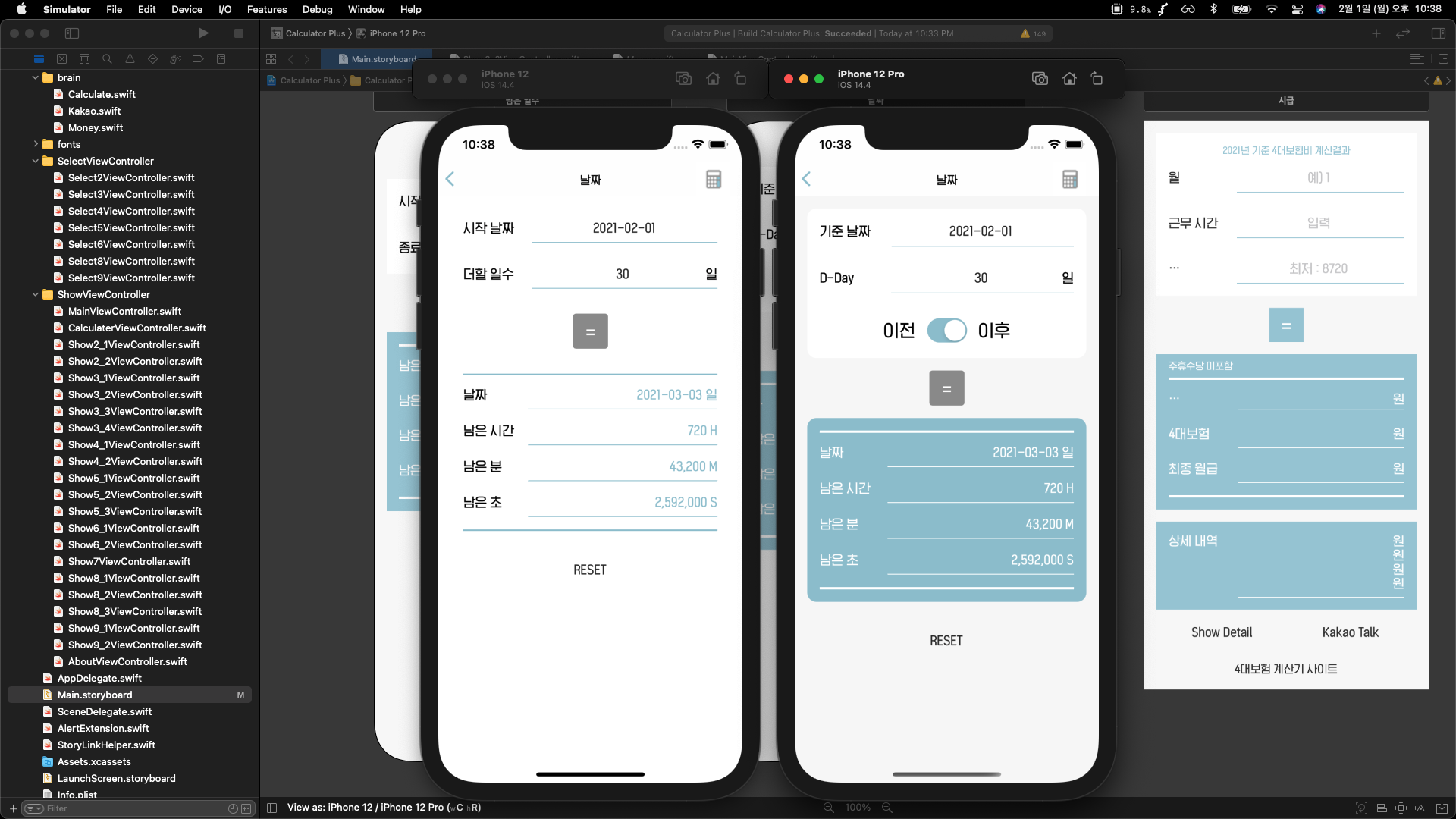Screen dimensions: 1456x819
Task: Open the Features menu
Action: 267,9
